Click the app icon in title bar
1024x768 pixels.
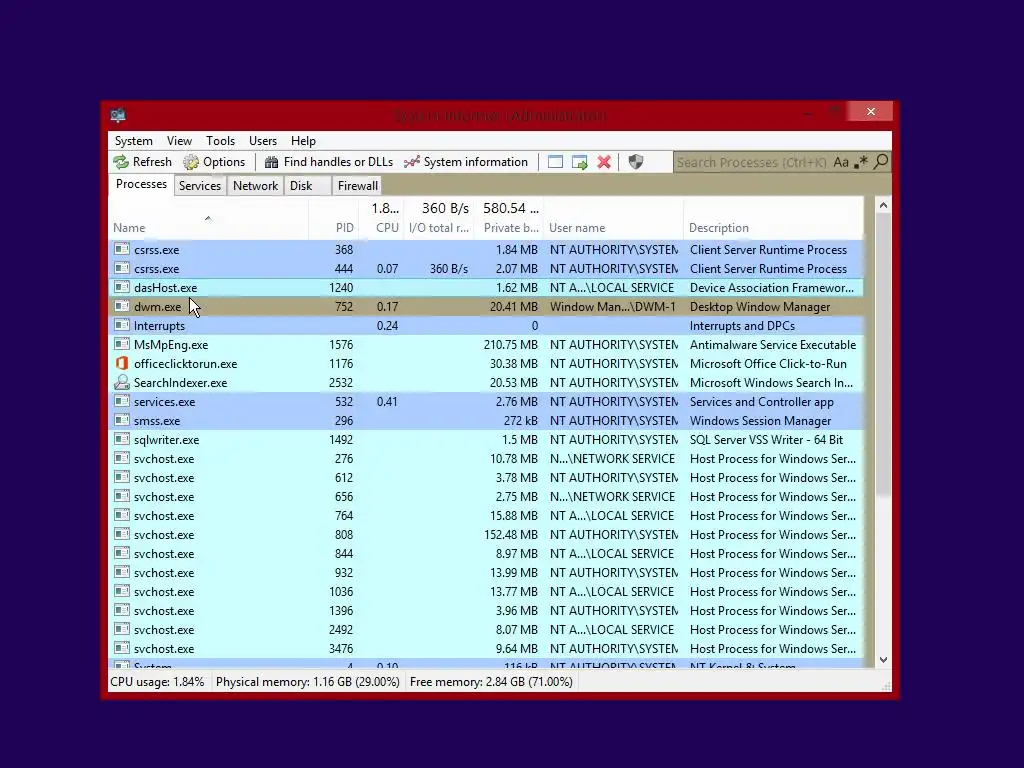(118, 116)
